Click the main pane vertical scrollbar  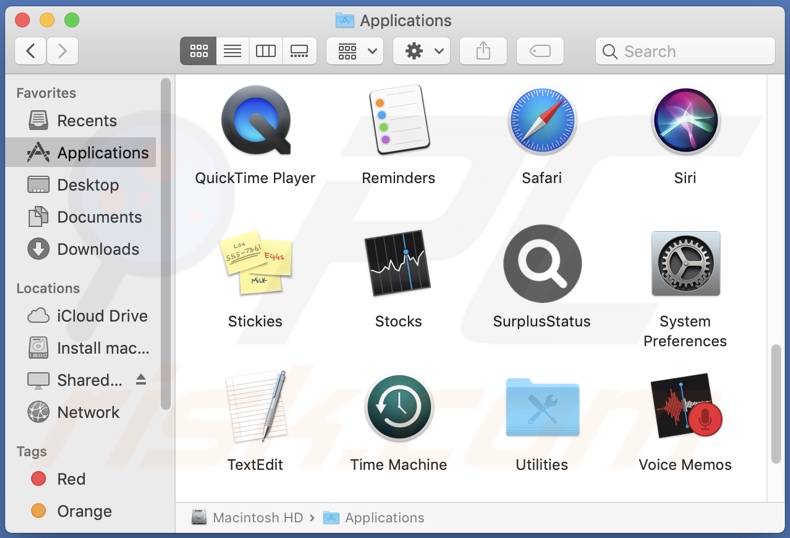click(x=776, y=403)
